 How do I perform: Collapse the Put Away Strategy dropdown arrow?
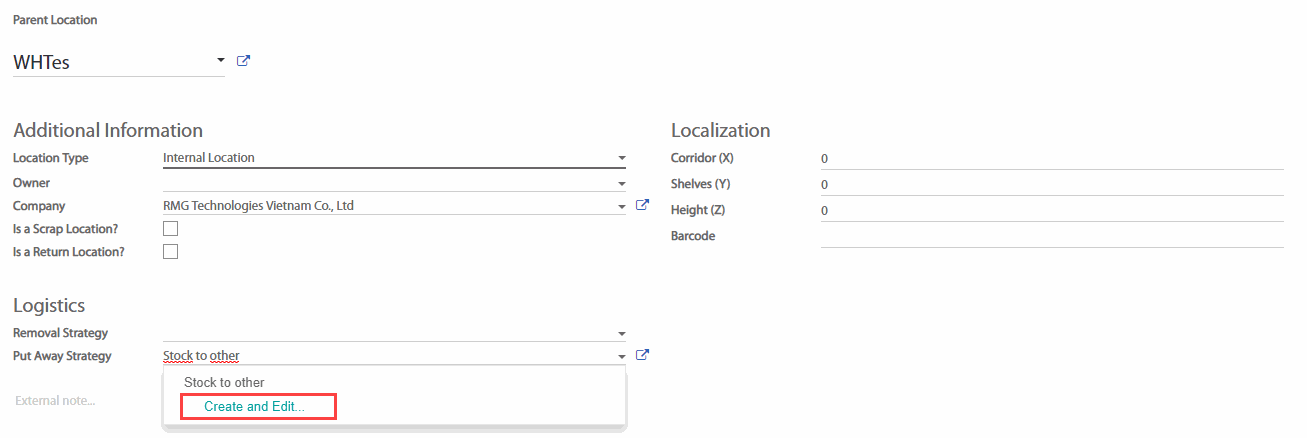click(621, 356)
